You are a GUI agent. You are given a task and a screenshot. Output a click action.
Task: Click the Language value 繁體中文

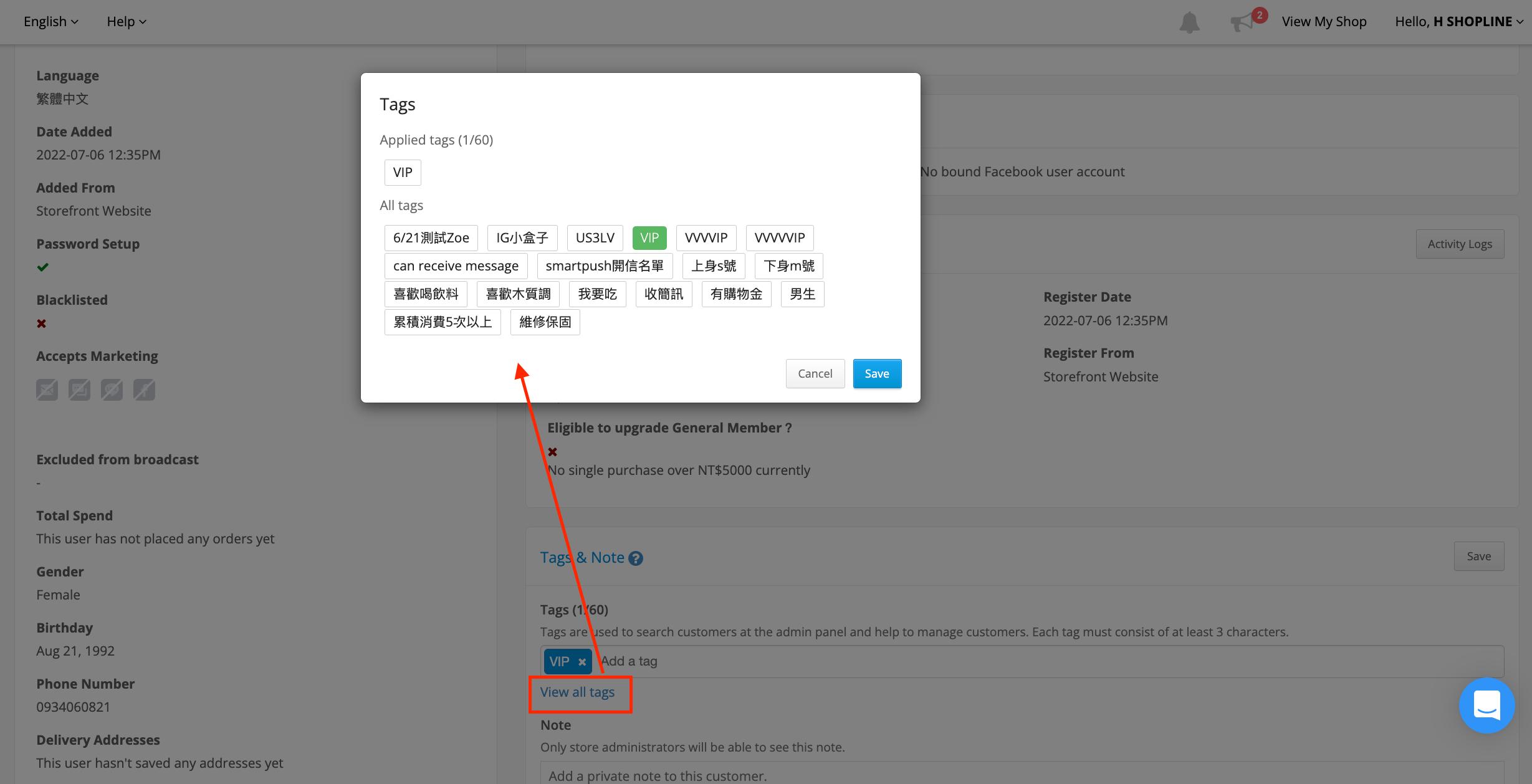tap(62, 98)
